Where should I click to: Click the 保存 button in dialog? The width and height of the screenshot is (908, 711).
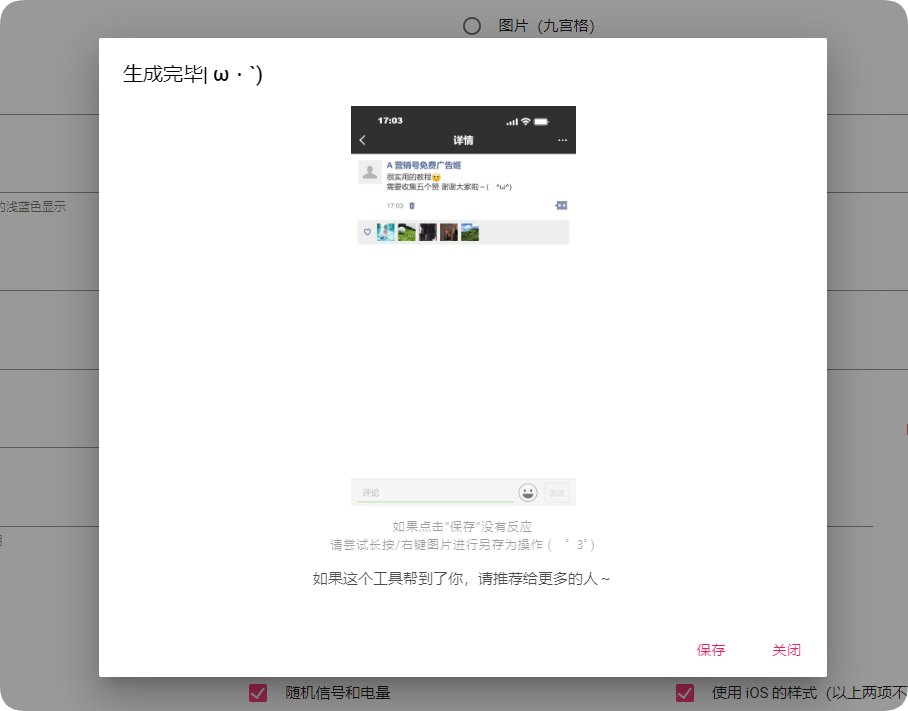tap(711, 650)
